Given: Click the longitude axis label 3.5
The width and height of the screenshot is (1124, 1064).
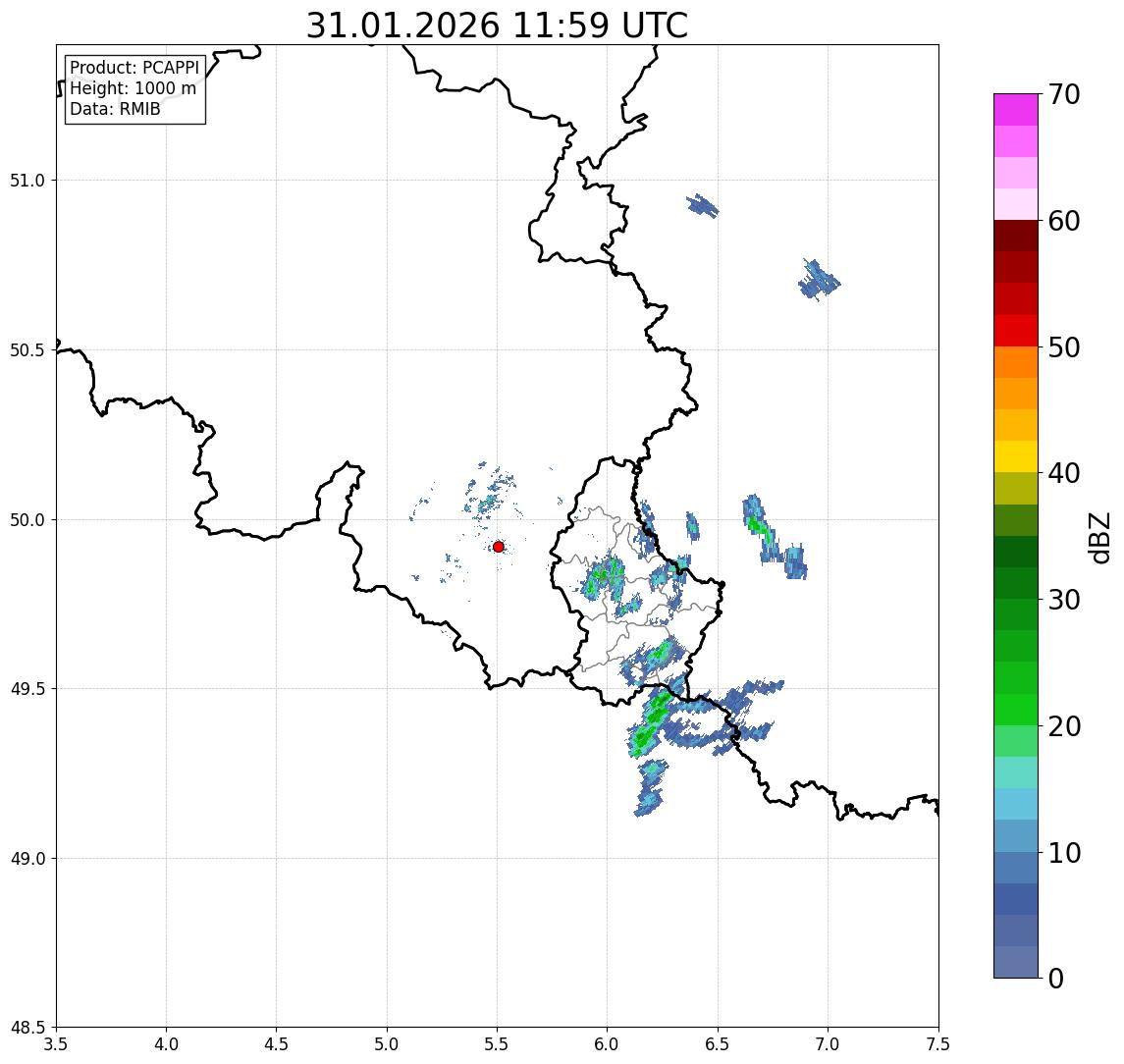Looking at the screenshot, I should coord(56,1044).
